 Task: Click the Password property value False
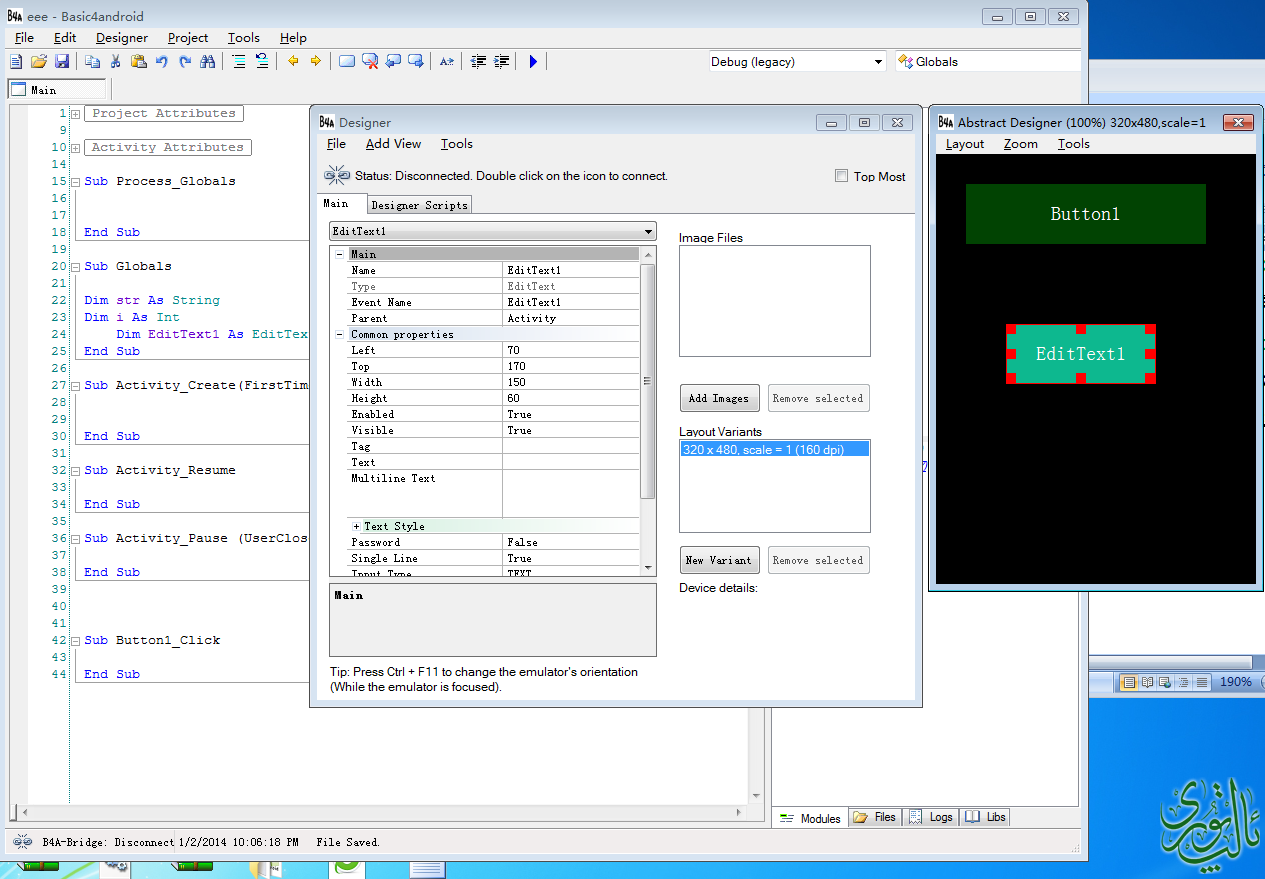[x=570, y=542]
